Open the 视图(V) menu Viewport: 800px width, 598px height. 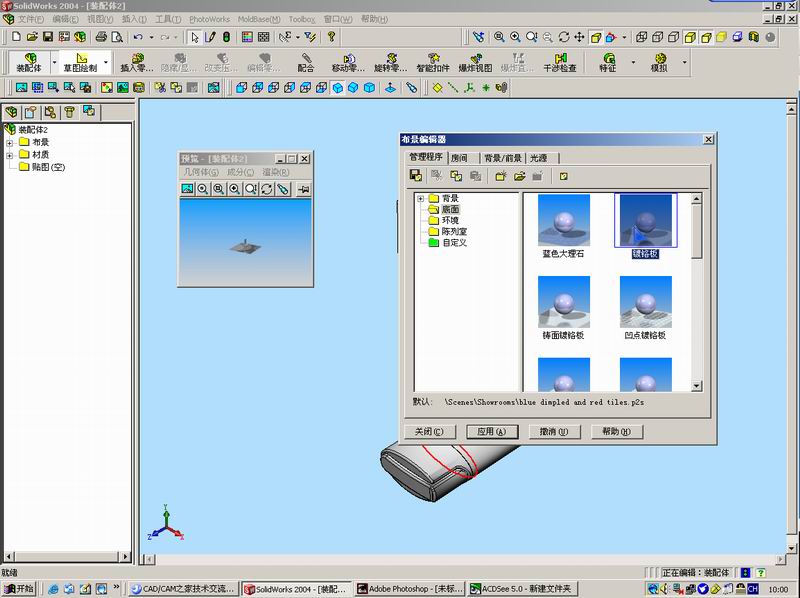click(100, 19)
